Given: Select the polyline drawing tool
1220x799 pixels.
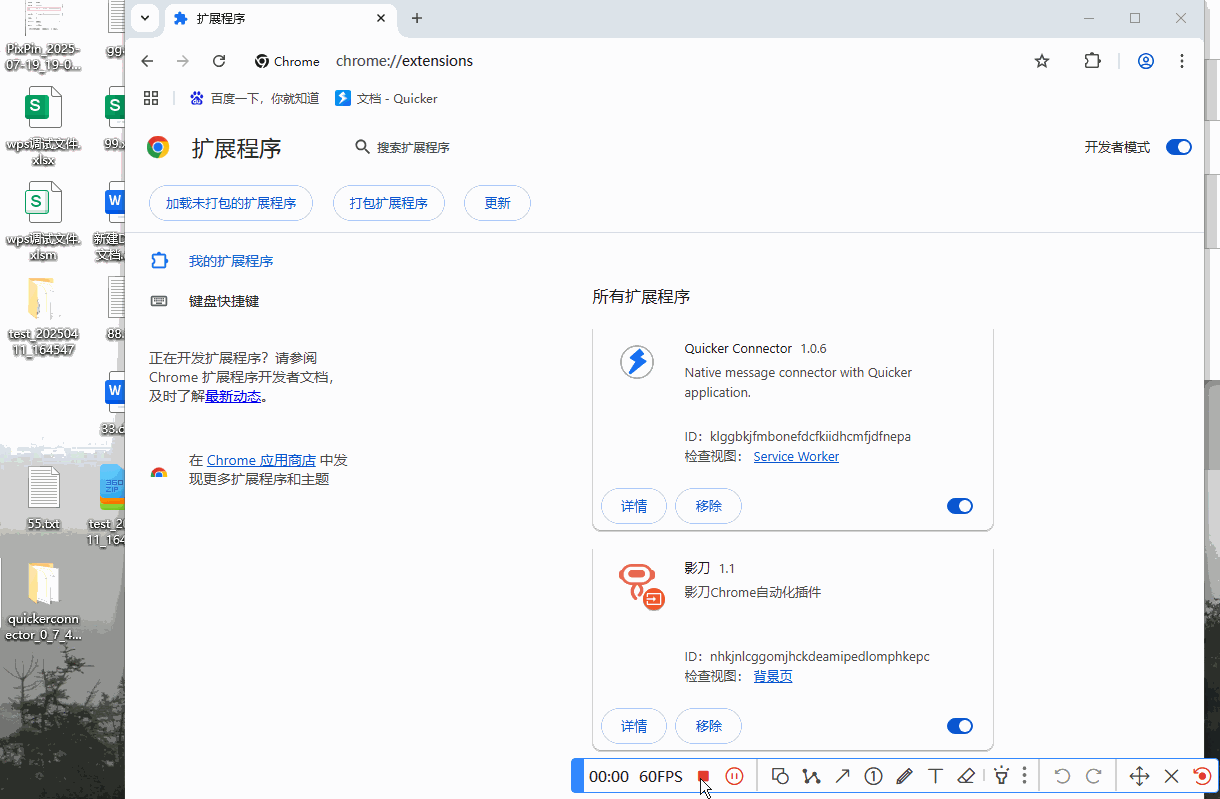Looking at the screenshot, I should (x=811, y=776).
